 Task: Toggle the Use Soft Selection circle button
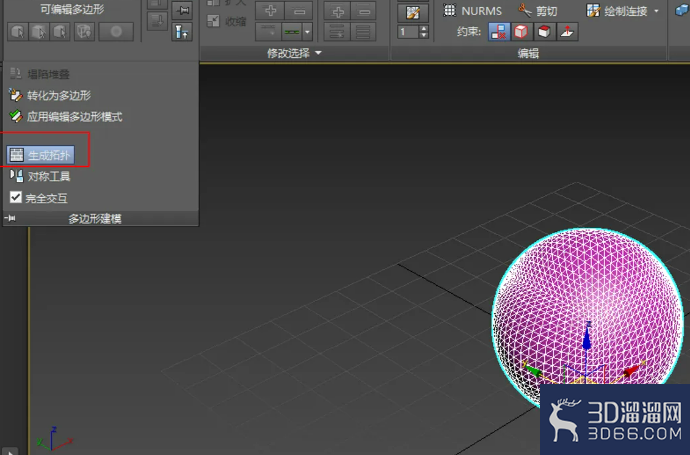pyautogui.click(x=116, y=32)
